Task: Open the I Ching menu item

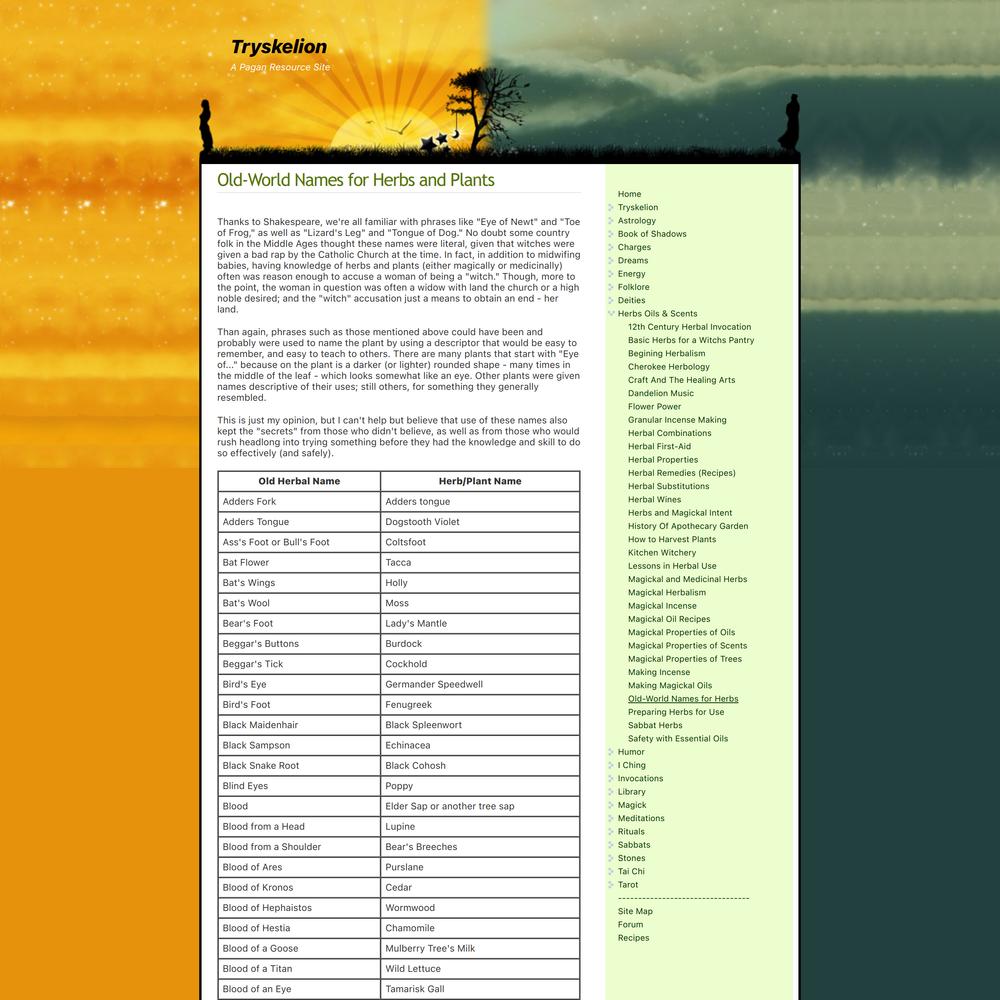Action: (631, 765)
